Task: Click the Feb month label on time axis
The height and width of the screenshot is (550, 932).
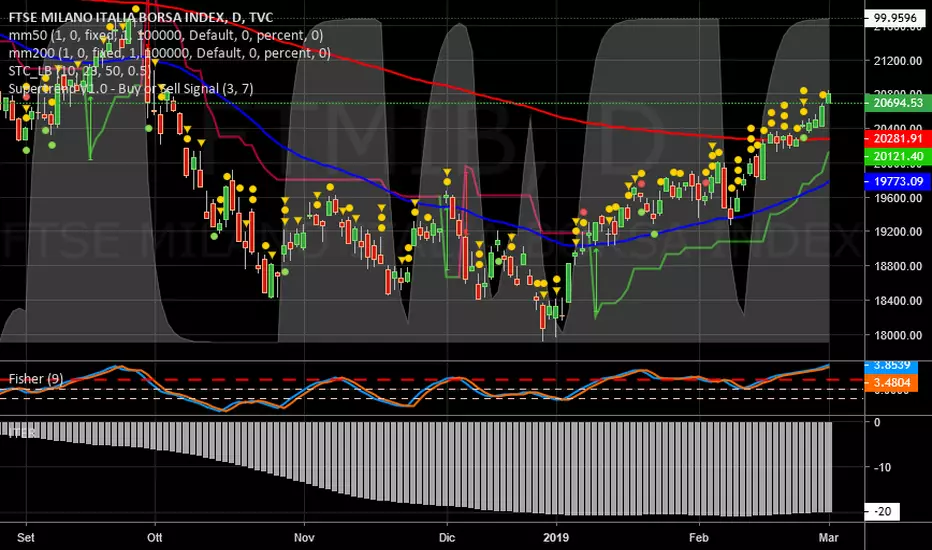Action: click(698, 538)
